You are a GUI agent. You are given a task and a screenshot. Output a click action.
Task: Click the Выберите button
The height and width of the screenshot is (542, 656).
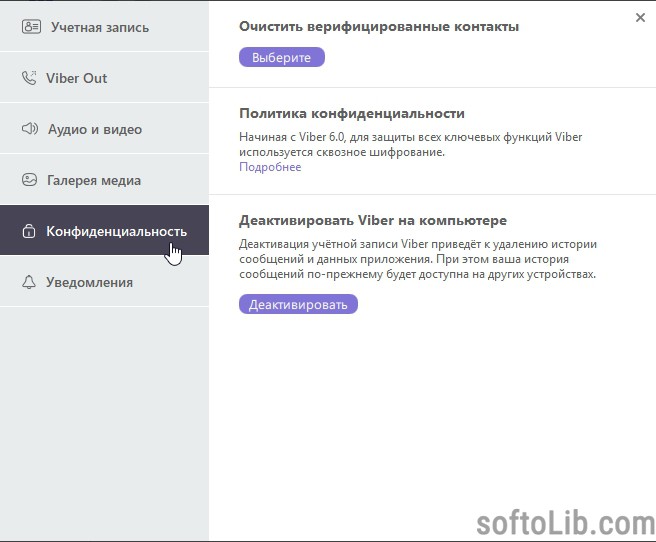tap(282, 57)
